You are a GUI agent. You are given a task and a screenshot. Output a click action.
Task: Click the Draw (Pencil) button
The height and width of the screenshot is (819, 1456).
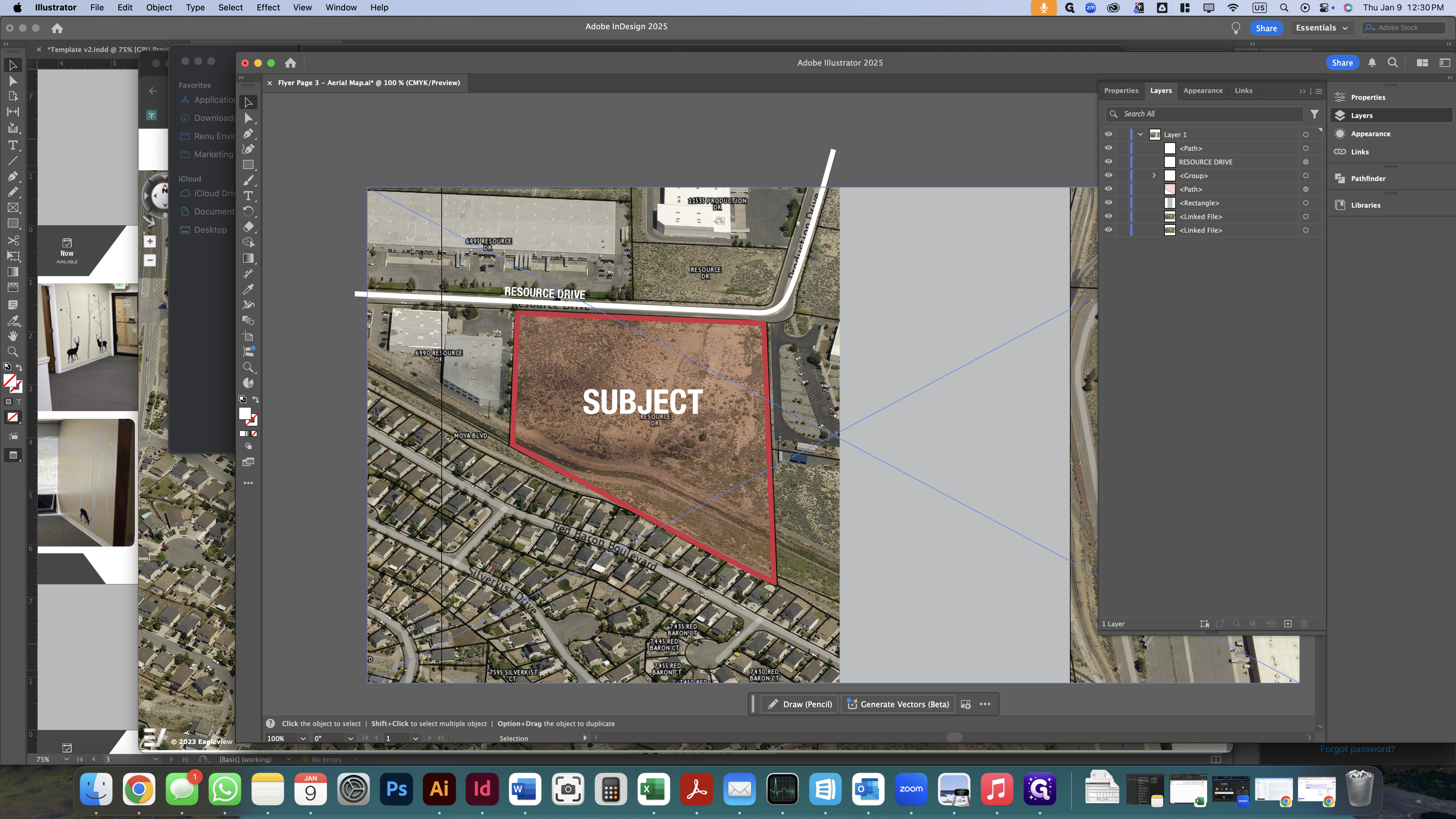point(800,704)
